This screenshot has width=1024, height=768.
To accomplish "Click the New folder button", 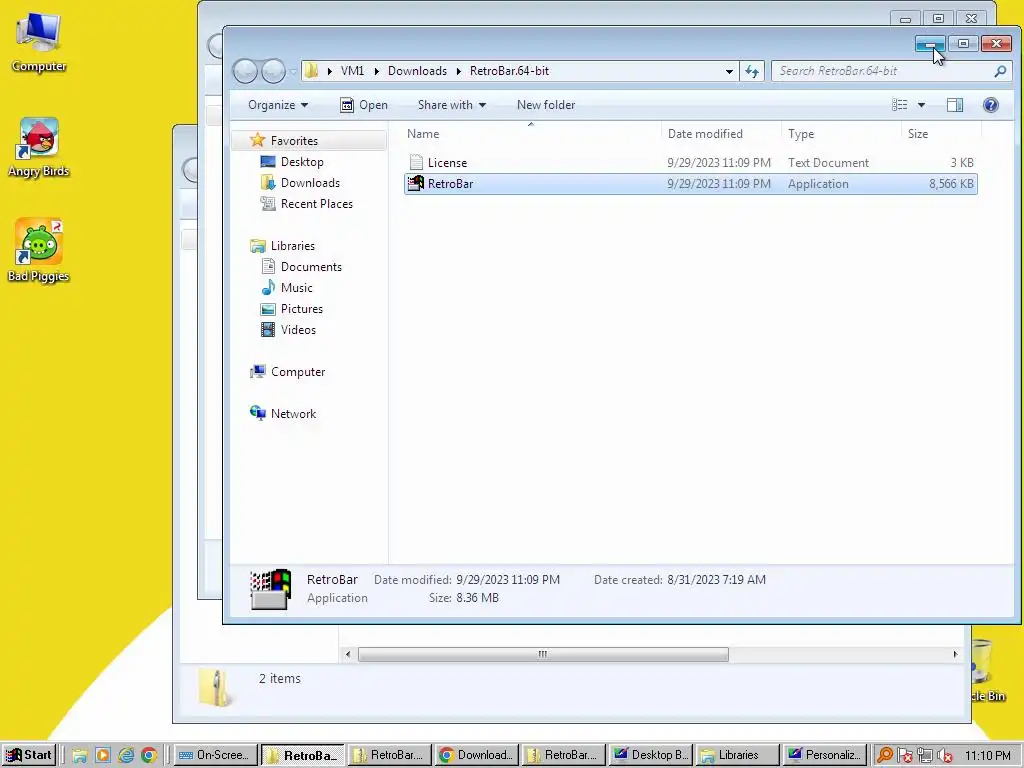I will (x=546, y=104).
